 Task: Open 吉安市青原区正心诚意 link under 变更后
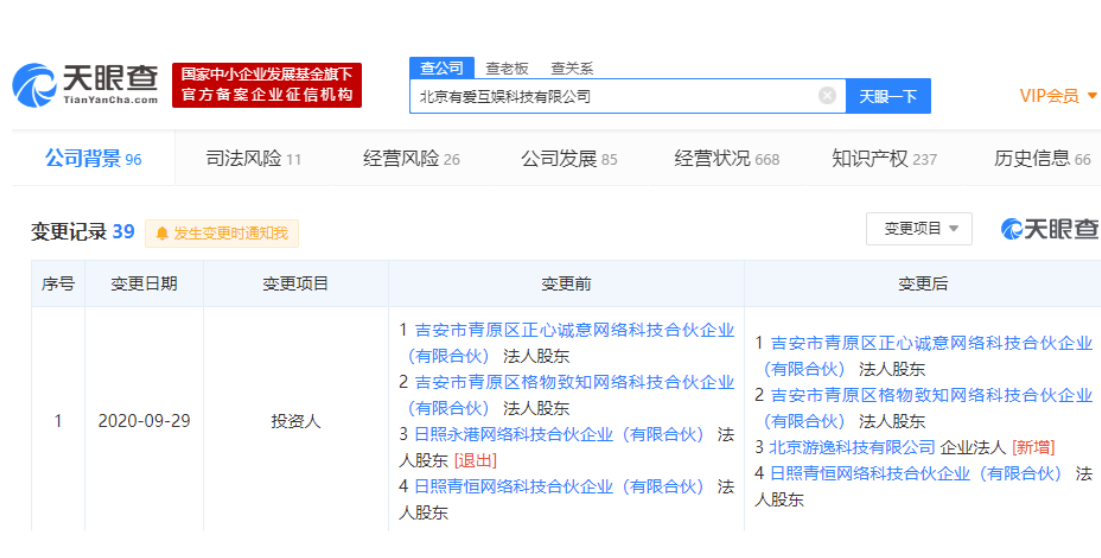tap(928, 355)
